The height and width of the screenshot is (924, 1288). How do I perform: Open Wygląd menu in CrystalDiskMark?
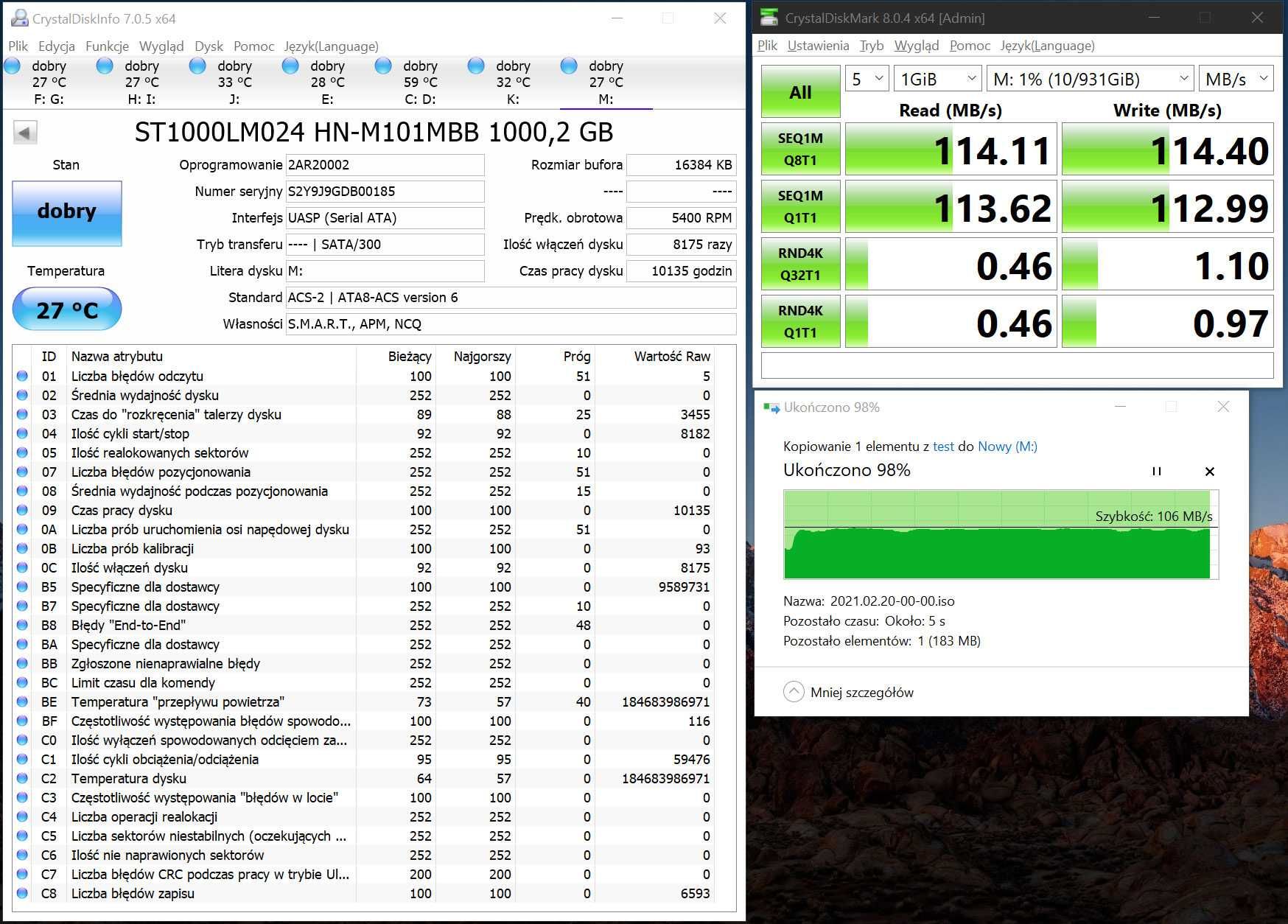click(x=917, y=46)
